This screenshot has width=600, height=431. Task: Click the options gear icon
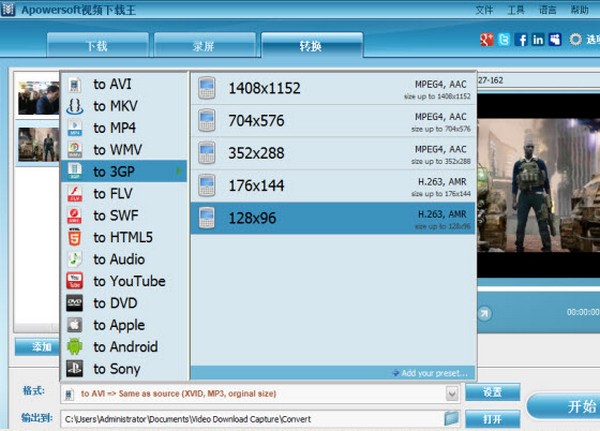click(x=576, y=40)
